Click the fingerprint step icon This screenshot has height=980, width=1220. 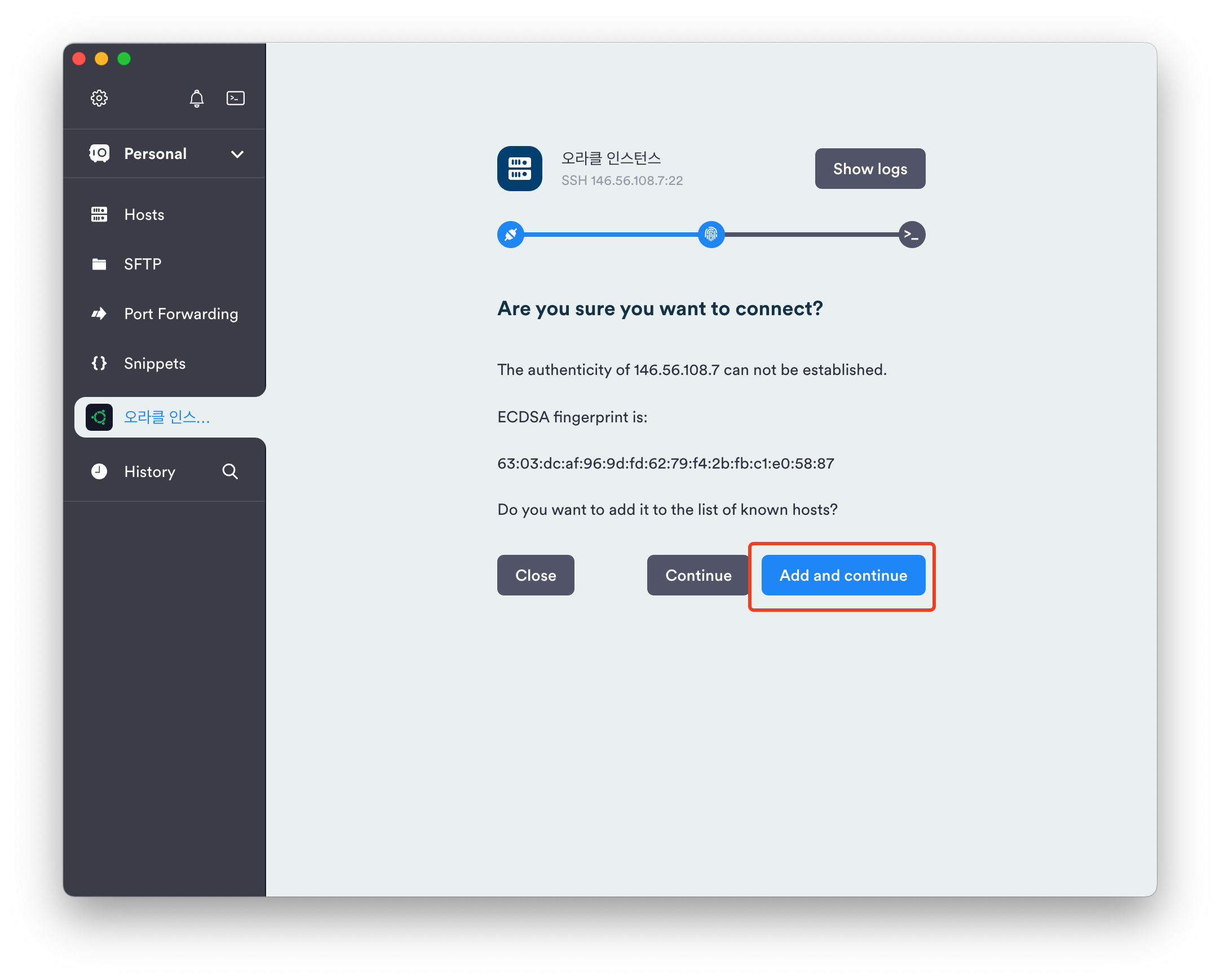point(711,234)
